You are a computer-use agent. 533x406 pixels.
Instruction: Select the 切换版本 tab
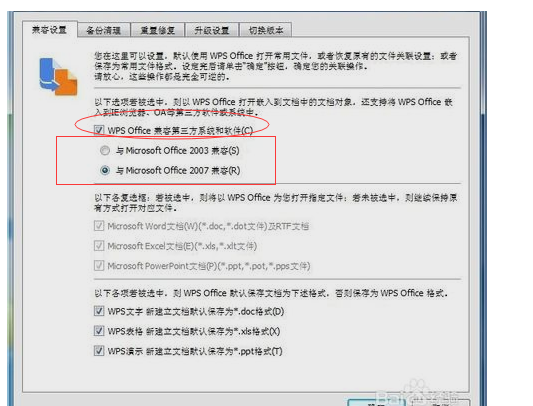tap(266, 30)
